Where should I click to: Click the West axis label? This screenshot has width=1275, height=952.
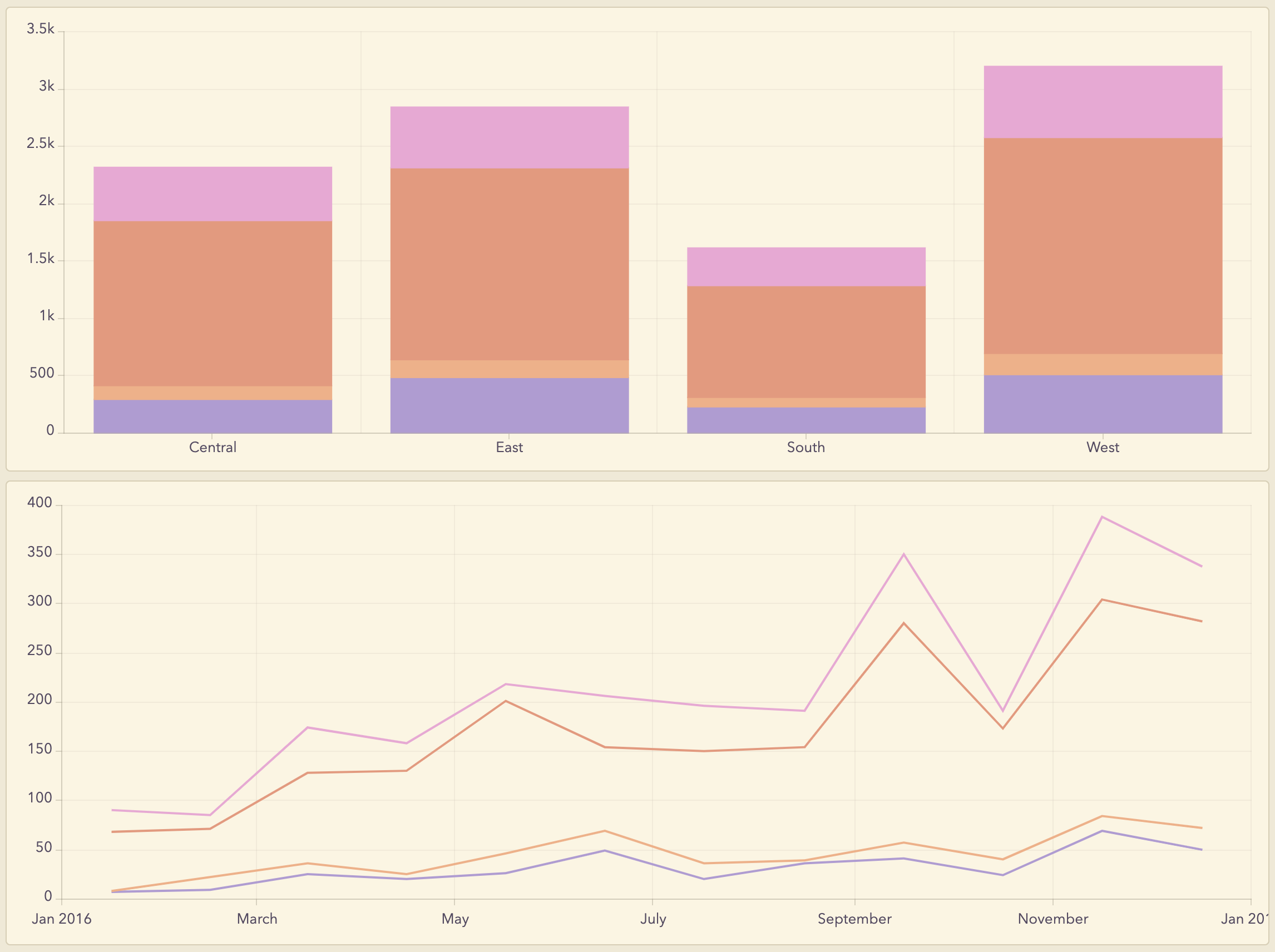pyautogui.click(x=1103, y=447)
